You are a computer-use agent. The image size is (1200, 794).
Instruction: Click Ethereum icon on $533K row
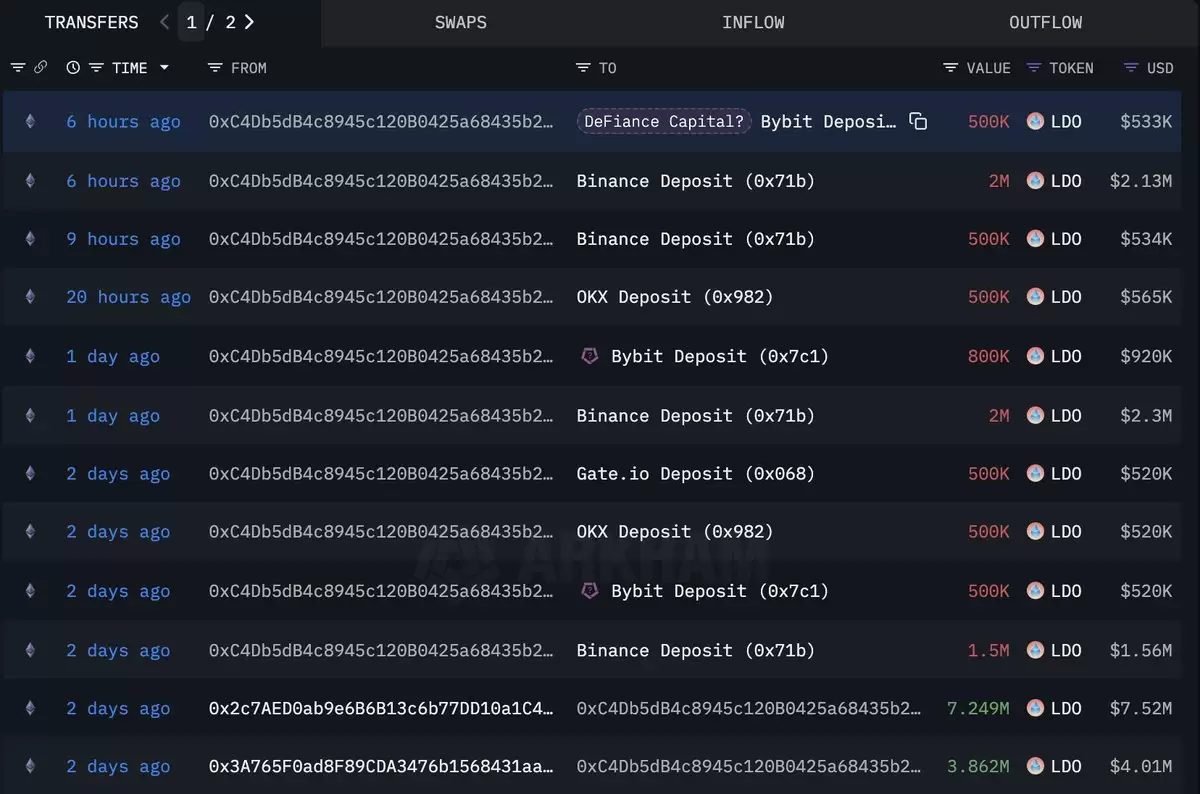point(30,122)
